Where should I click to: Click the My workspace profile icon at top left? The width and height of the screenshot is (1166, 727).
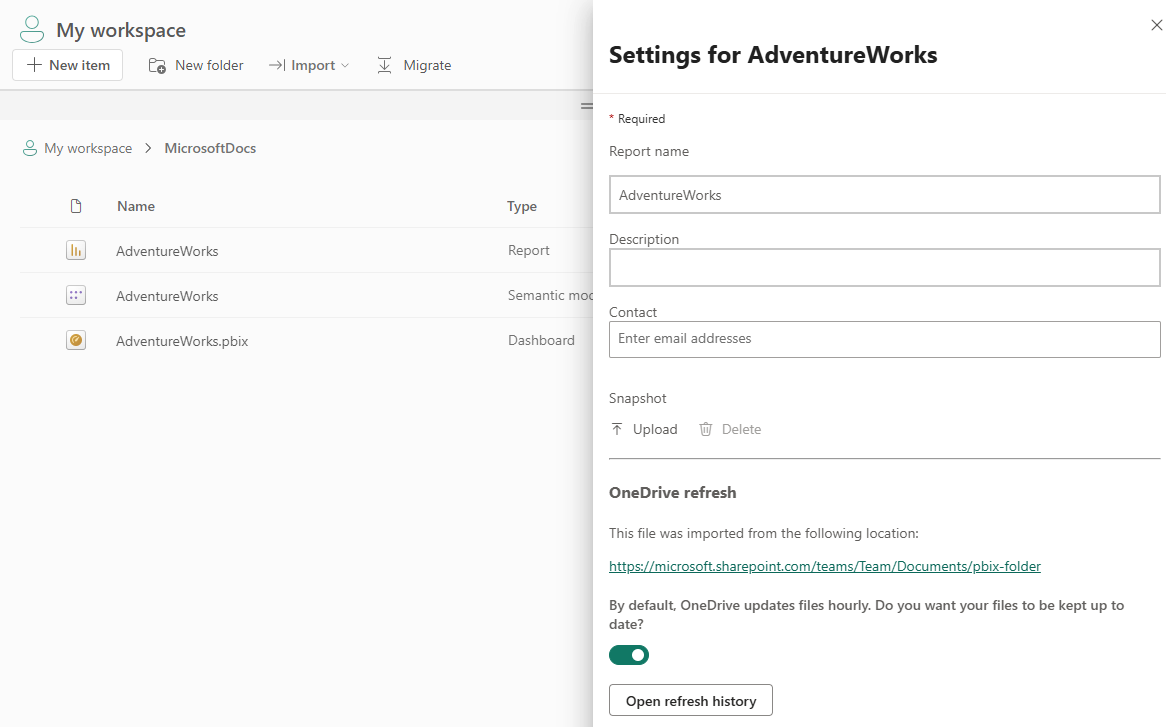click(x=31, y=29)
